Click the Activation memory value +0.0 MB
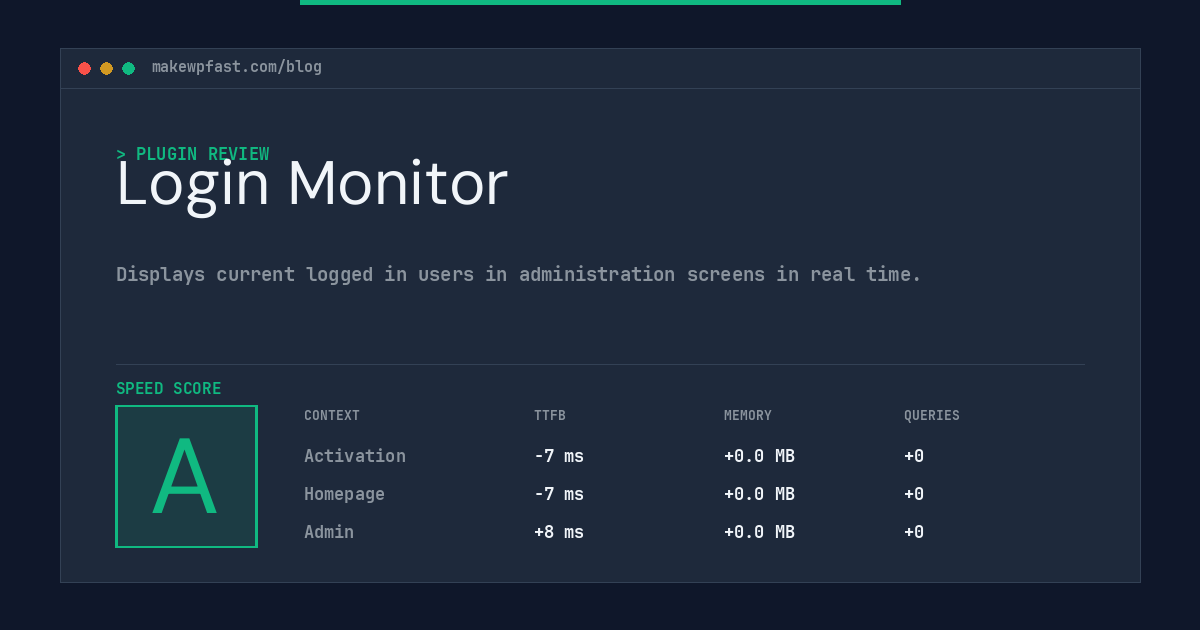1200x630 pixels. coord(759,456)
